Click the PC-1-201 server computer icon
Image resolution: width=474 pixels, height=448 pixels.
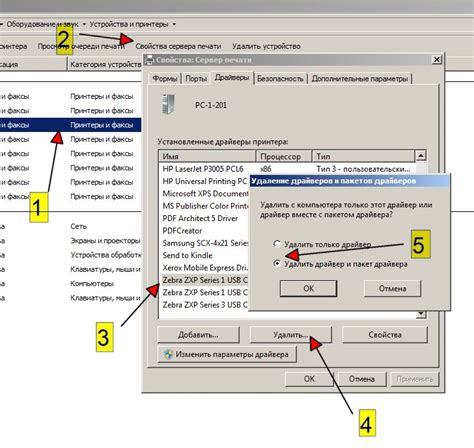pos(168,104)
